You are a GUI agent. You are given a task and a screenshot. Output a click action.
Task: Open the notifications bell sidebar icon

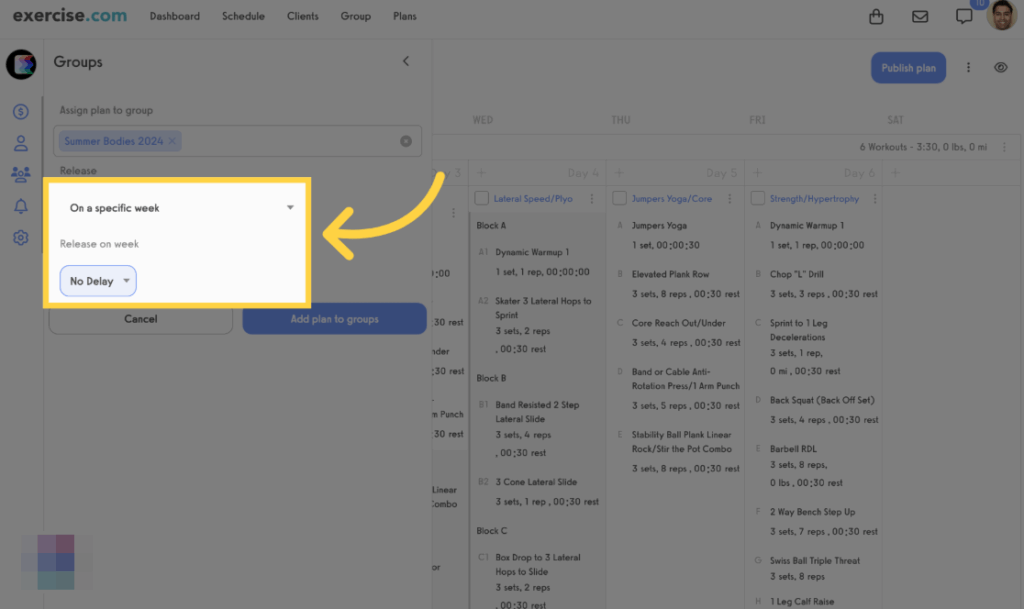pos(20,206)
